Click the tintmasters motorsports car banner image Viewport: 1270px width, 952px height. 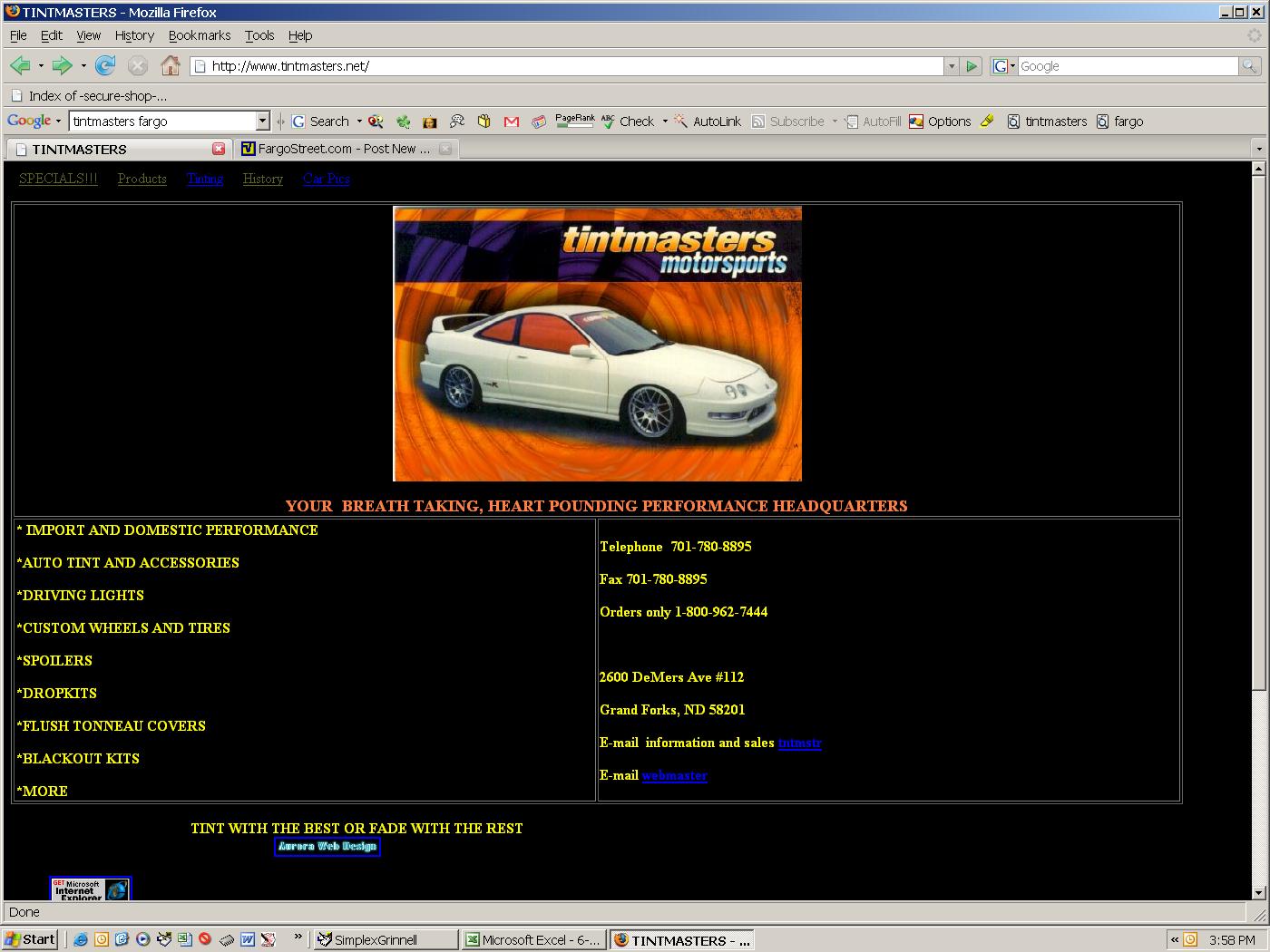597,344
